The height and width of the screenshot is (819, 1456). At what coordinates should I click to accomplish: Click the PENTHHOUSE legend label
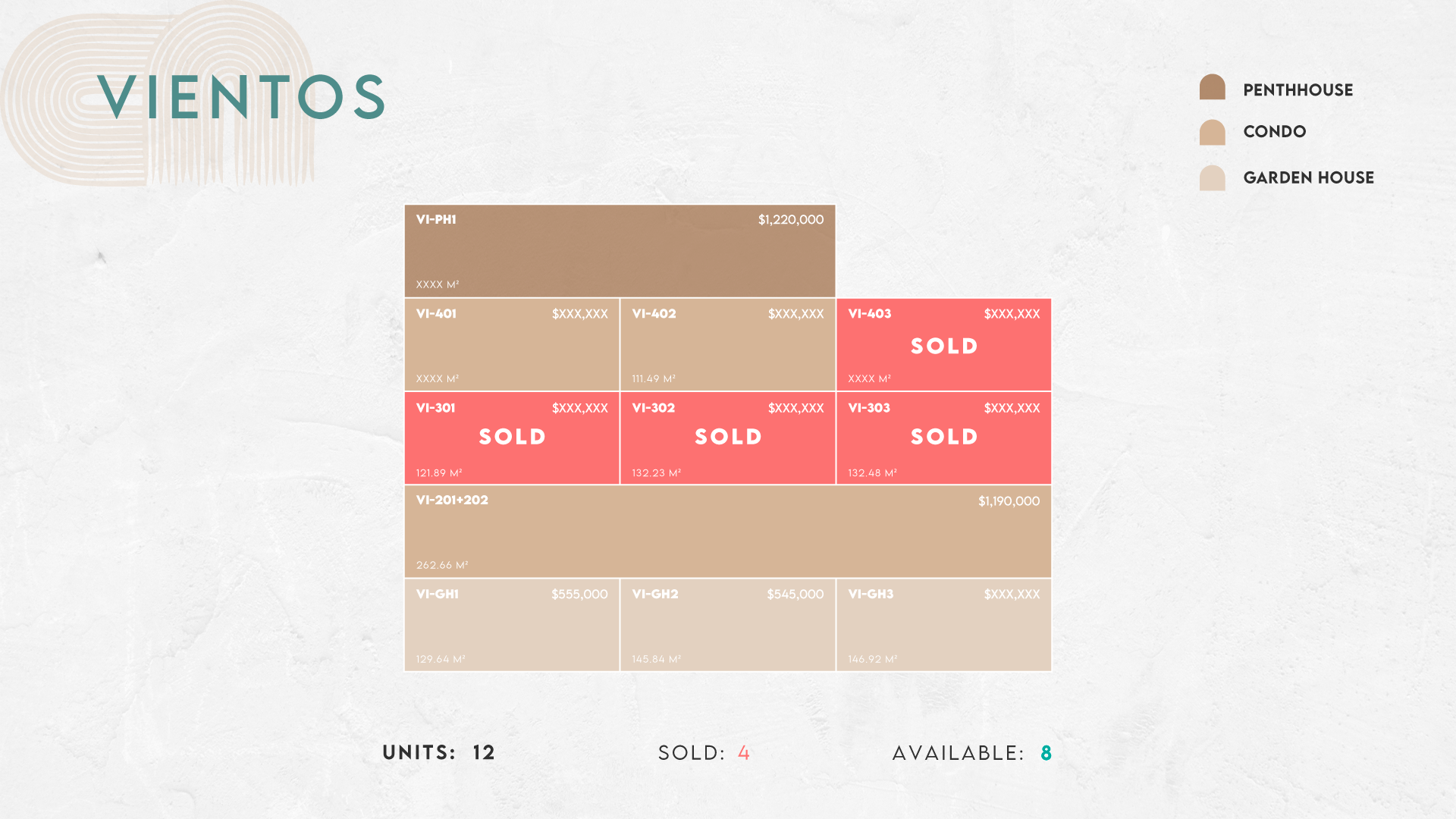tap(1298, 90)
